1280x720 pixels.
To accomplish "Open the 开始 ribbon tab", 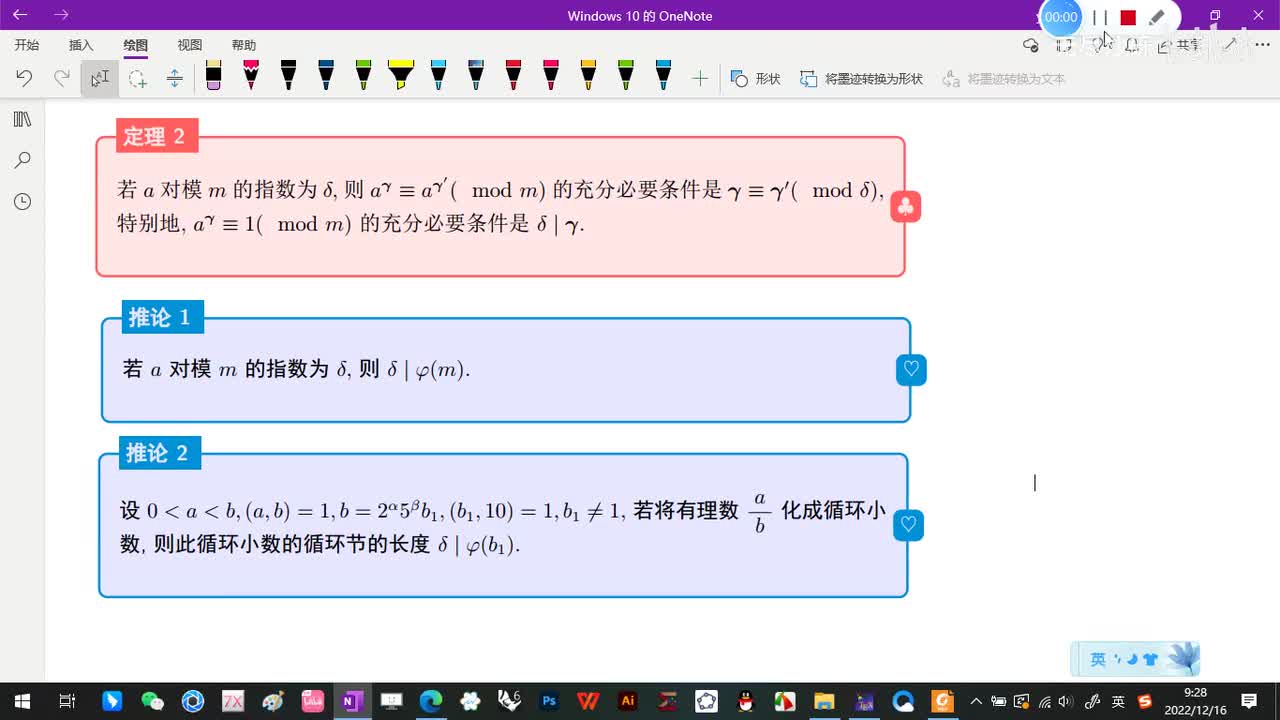I will tap(27, 45).
